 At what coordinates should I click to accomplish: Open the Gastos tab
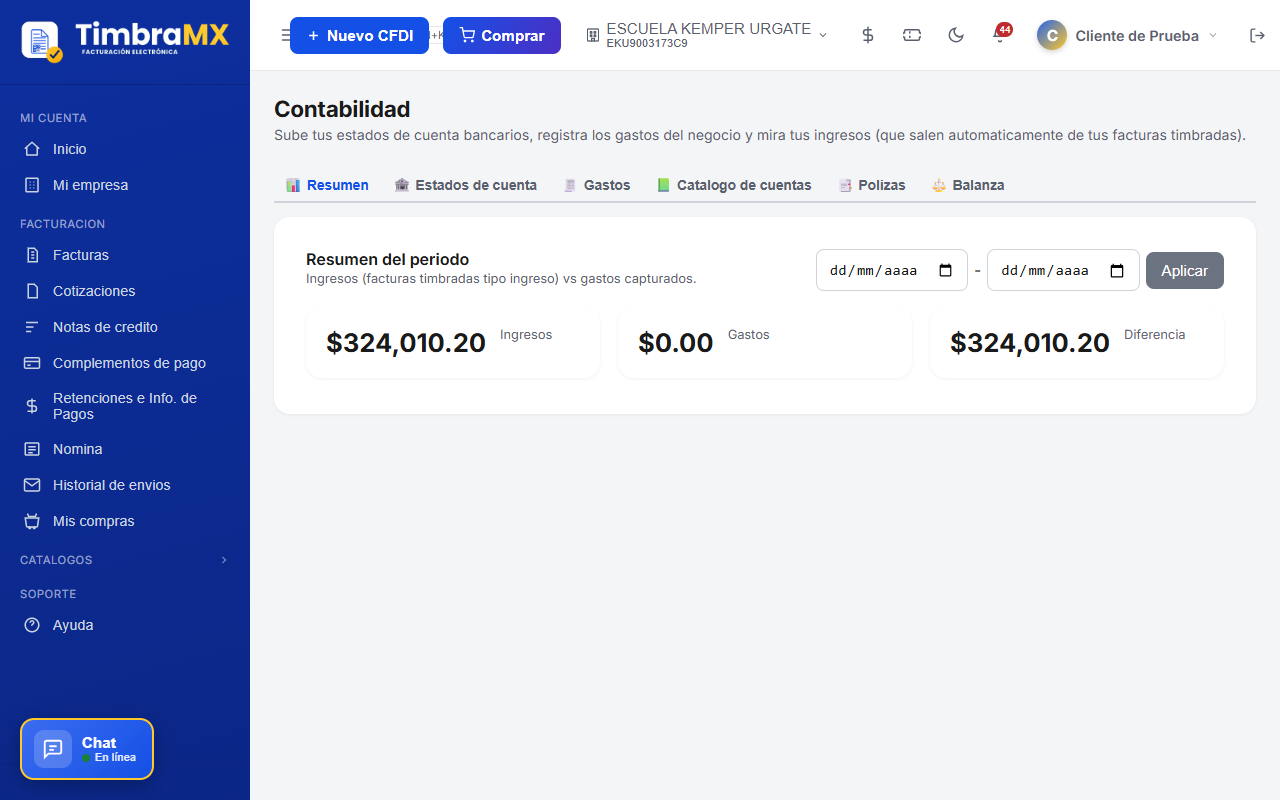[x=597, y=185]
